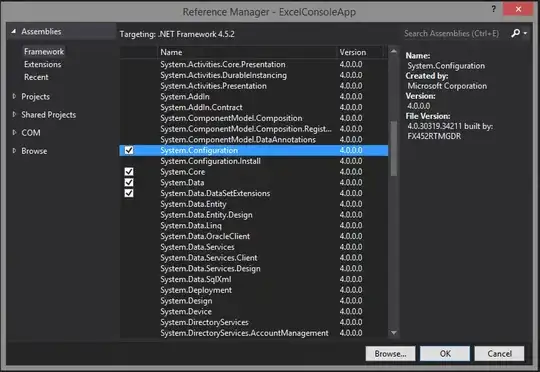Select the Recent category
This screenshot has width=540, height=372.
(36, 77)
